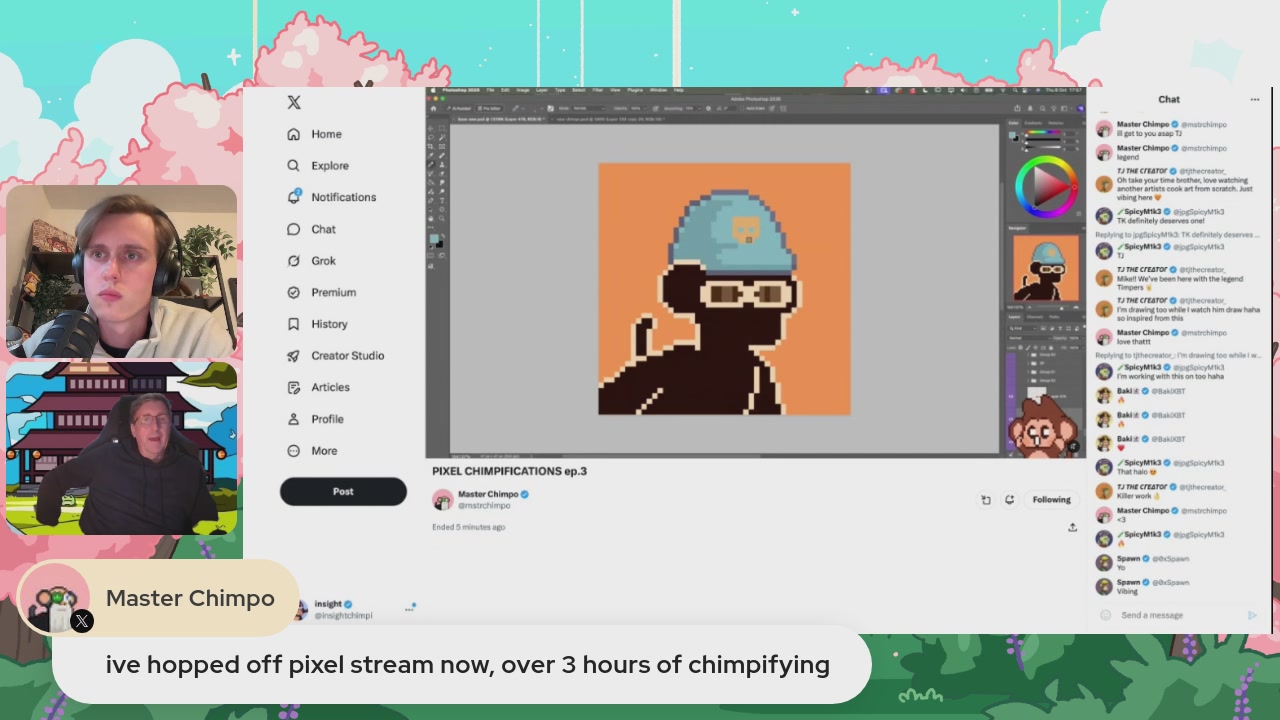Click the chat message 'Killer work'

point(1139,495)
